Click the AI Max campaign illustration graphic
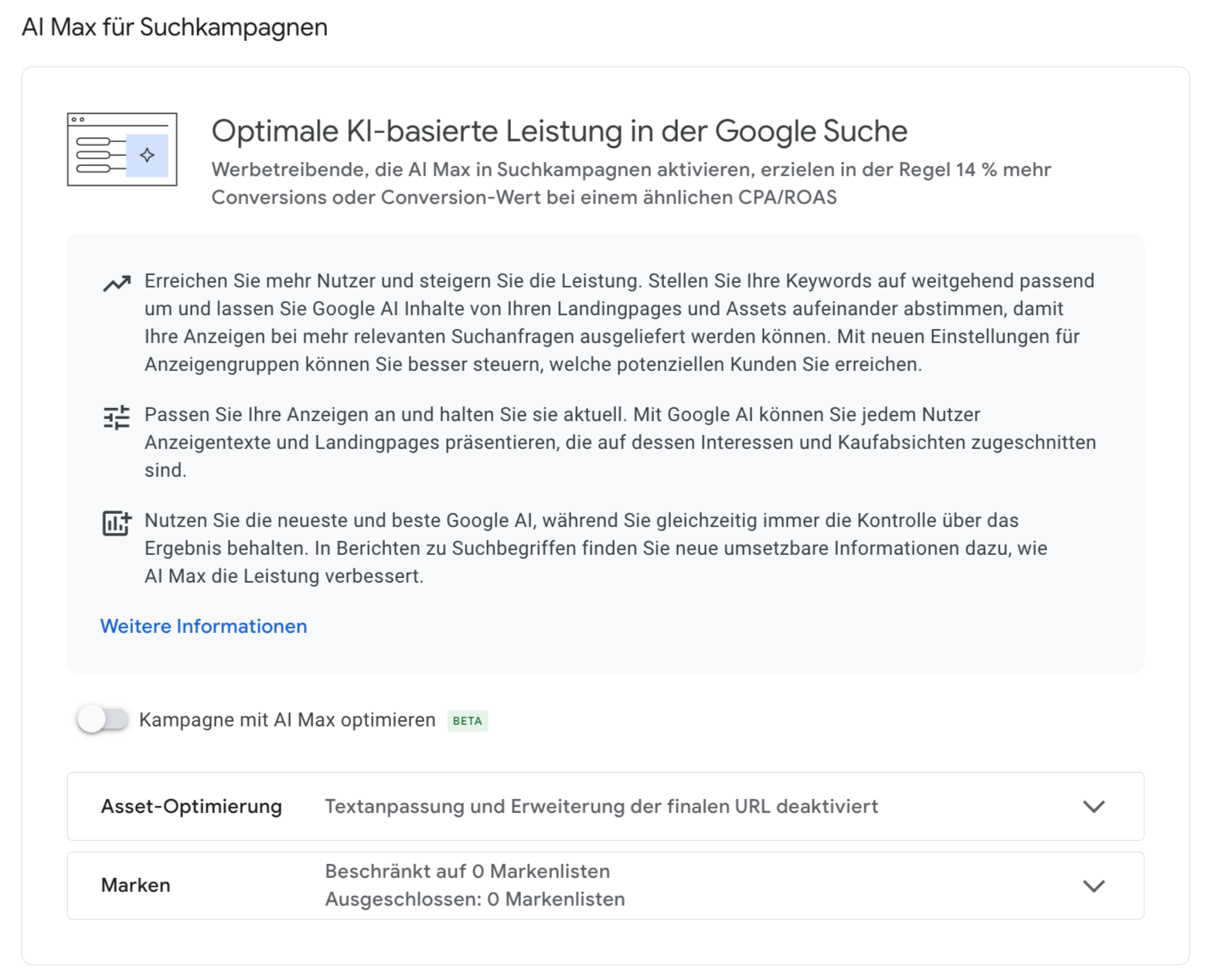The image size is (1209, 980). 121,148
